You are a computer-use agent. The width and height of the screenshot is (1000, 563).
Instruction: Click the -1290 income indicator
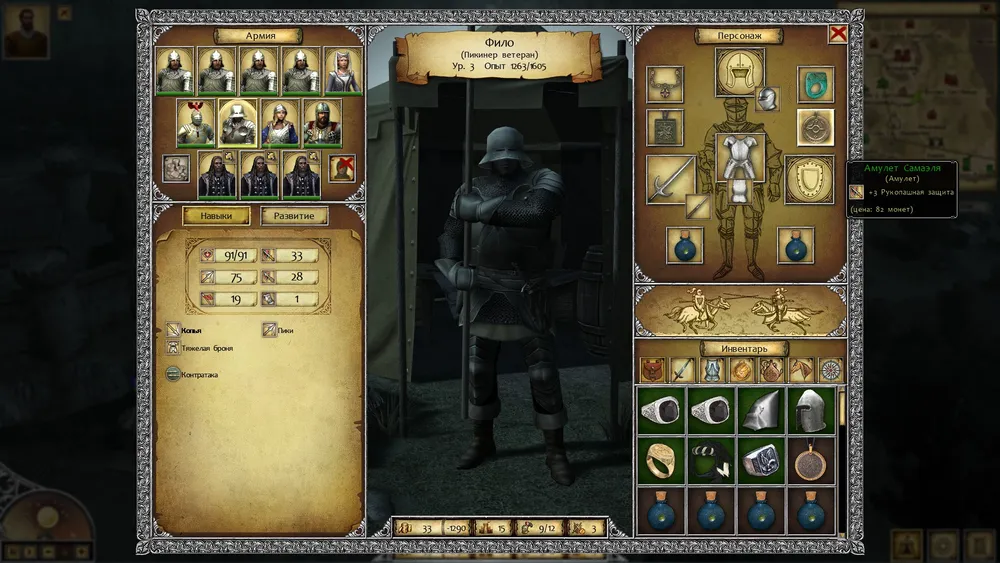pos(456,528)
